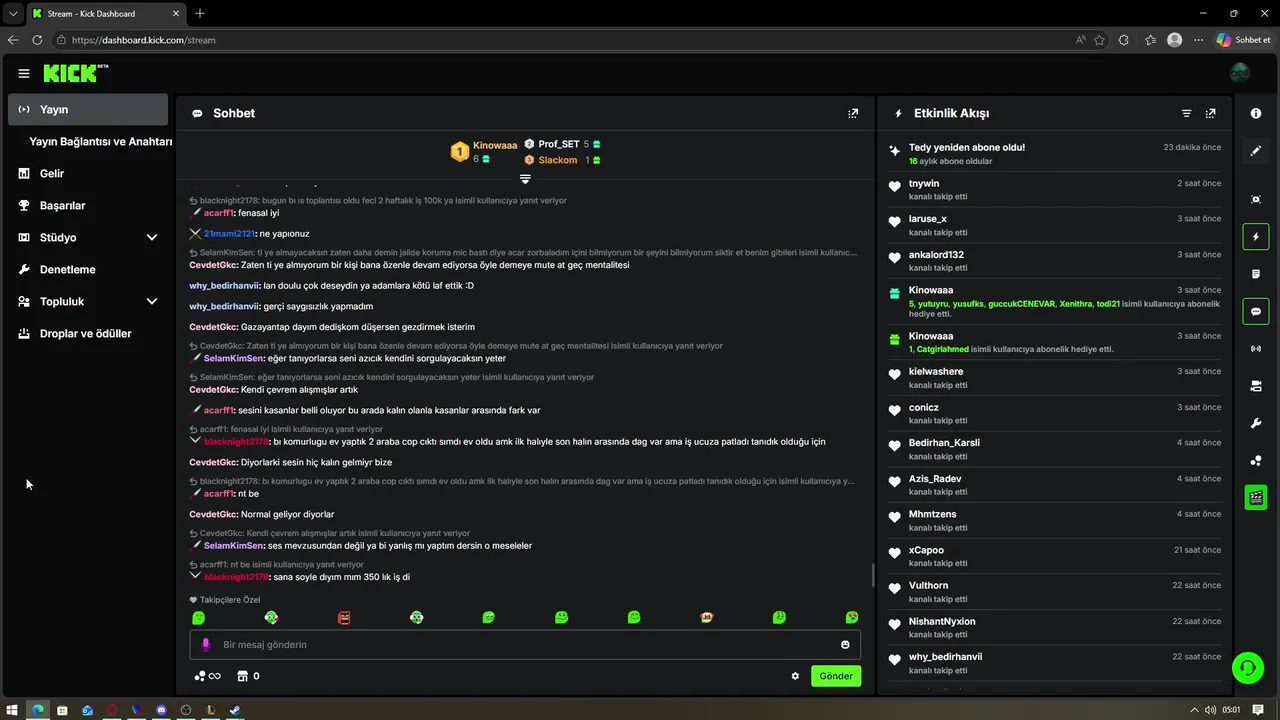Select the xCapoo follow event
Screen dimensions: 1280x720
coord(1055,556)
